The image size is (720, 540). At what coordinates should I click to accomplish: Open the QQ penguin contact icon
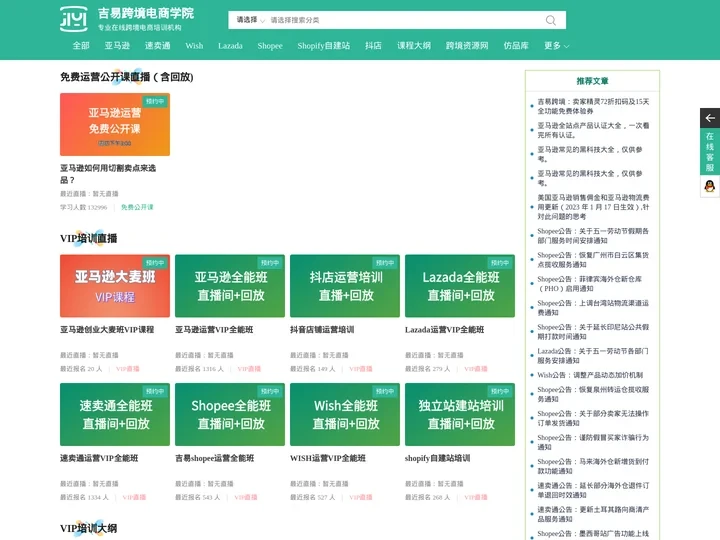click(x=709, y=186)
